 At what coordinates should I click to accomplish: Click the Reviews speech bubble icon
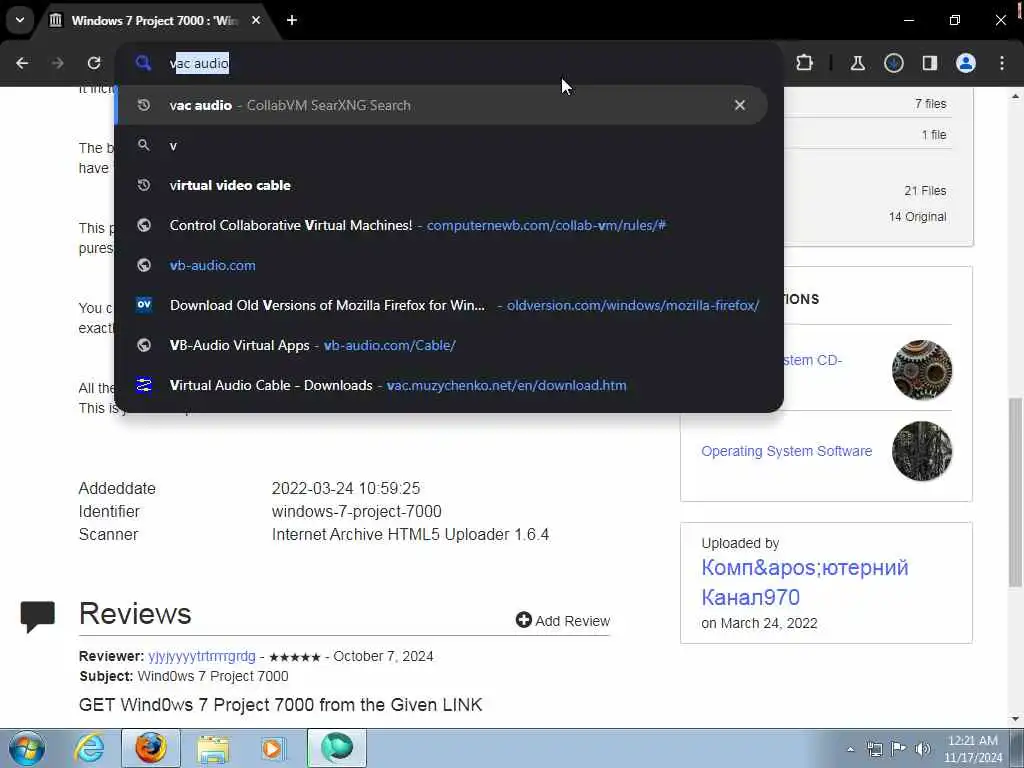click(x=37, y=616)
